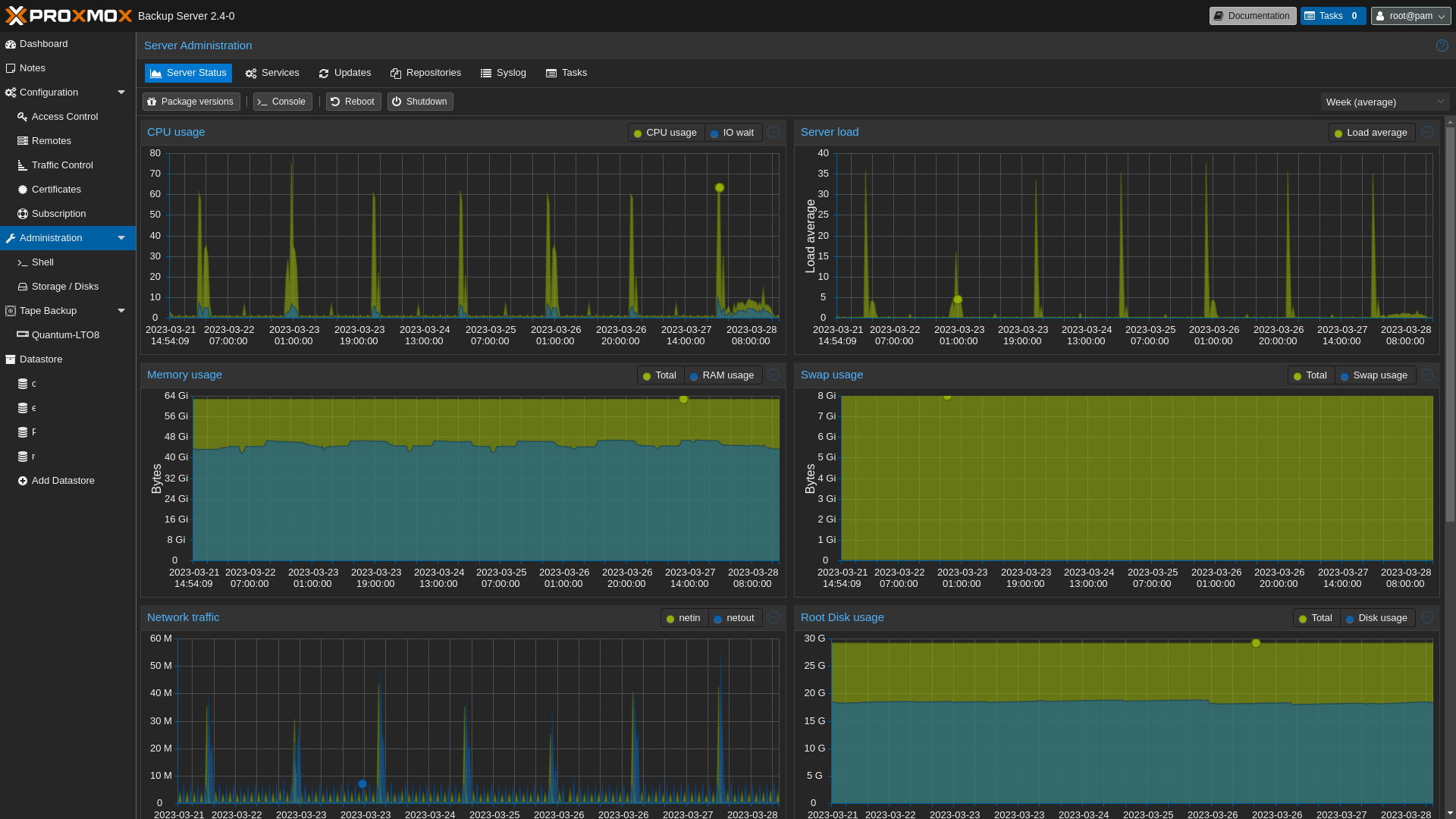Open the Week (average) timeframe dropdown
This screenshot has width=1456, height=819.
tap(1384, 102)
